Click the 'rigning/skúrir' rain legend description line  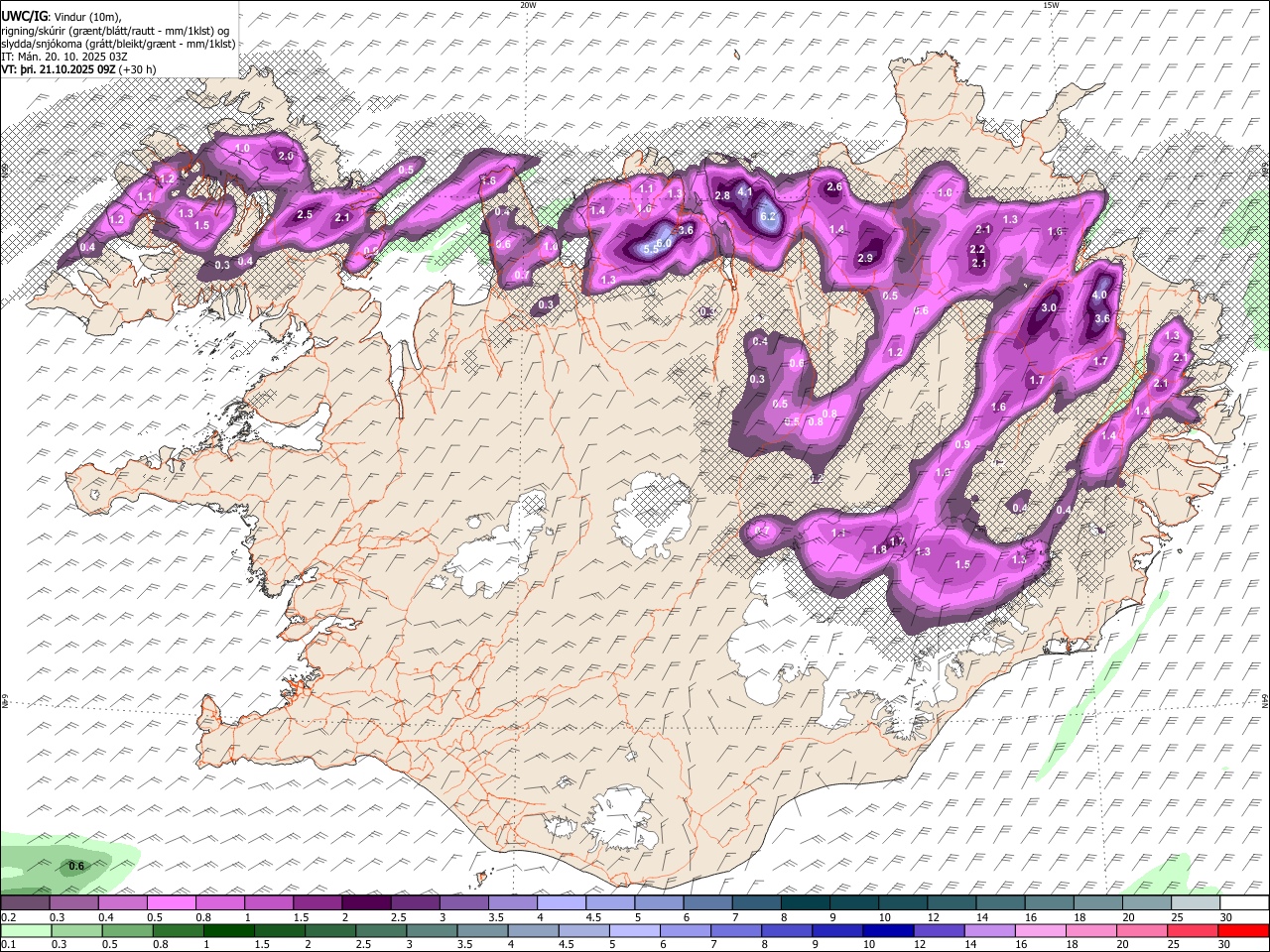[116, 30]
